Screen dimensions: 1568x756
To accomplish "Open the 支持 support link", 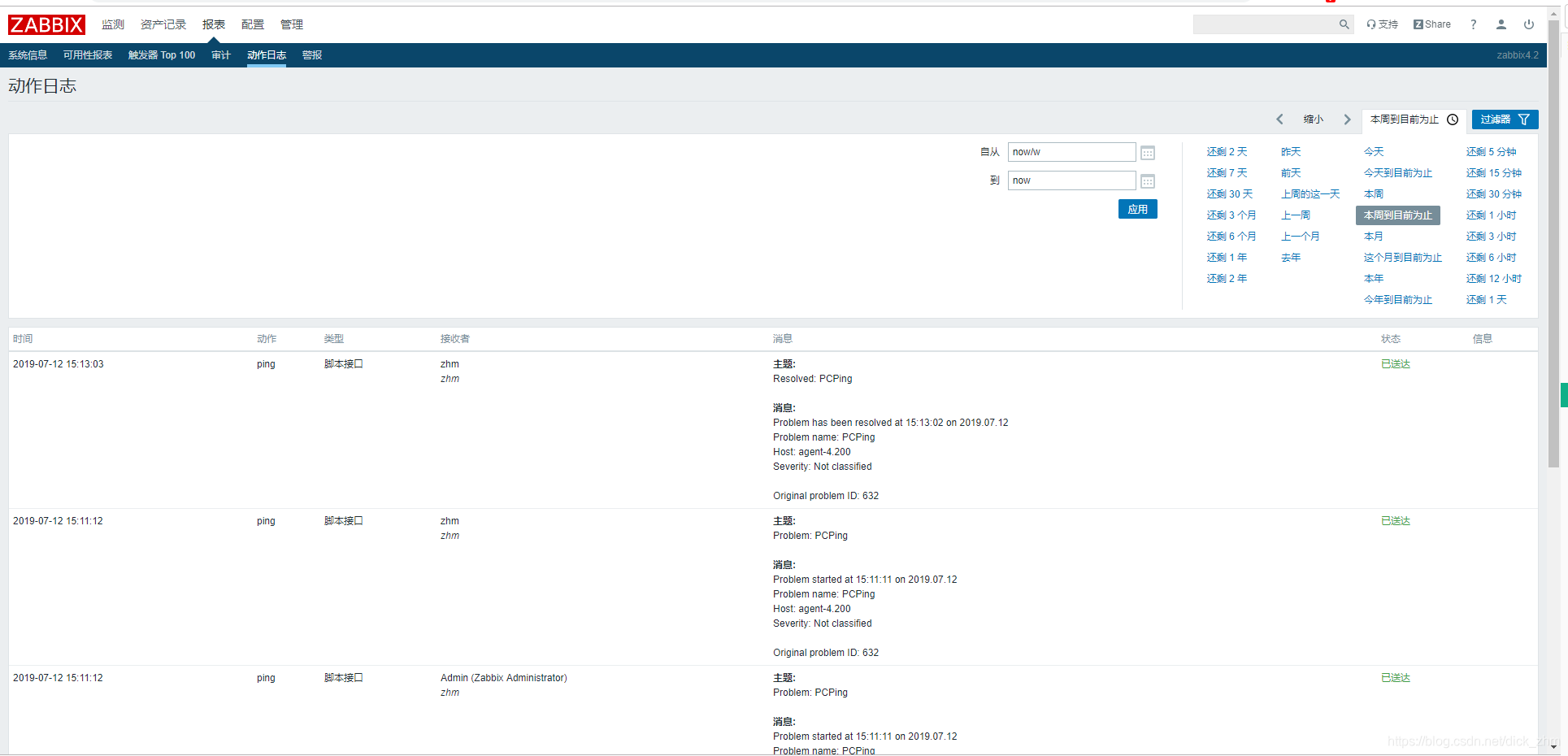I will coord(1382,24).
